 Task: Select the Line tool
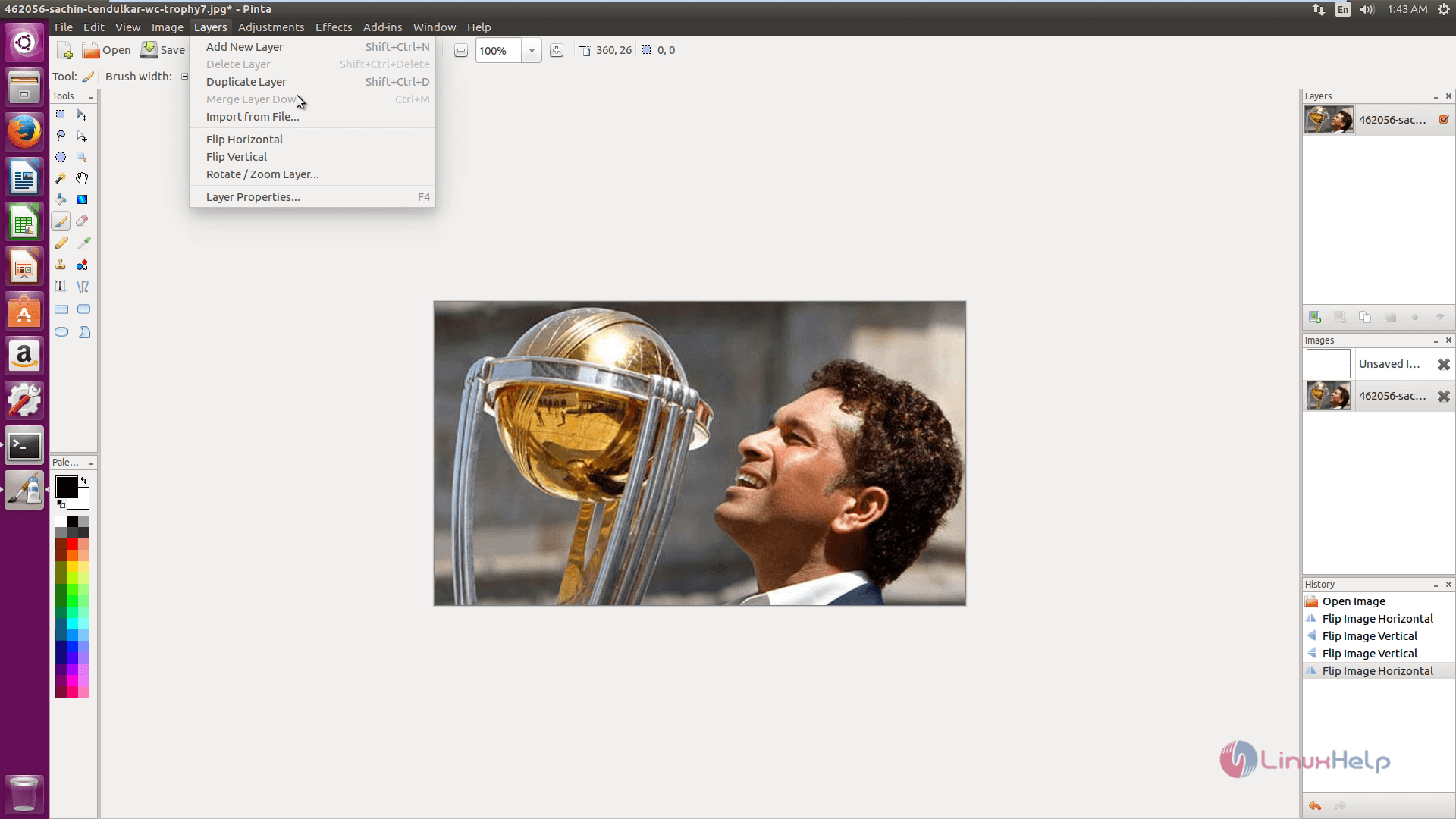pyautogui.click(x=83, y=287)
